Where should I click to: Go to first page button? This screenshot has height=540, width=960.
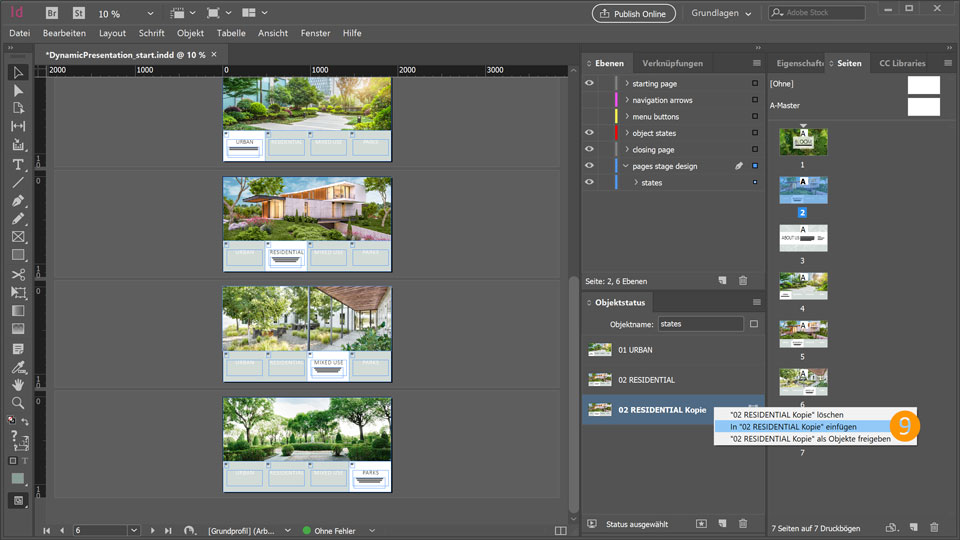(47, 530)
